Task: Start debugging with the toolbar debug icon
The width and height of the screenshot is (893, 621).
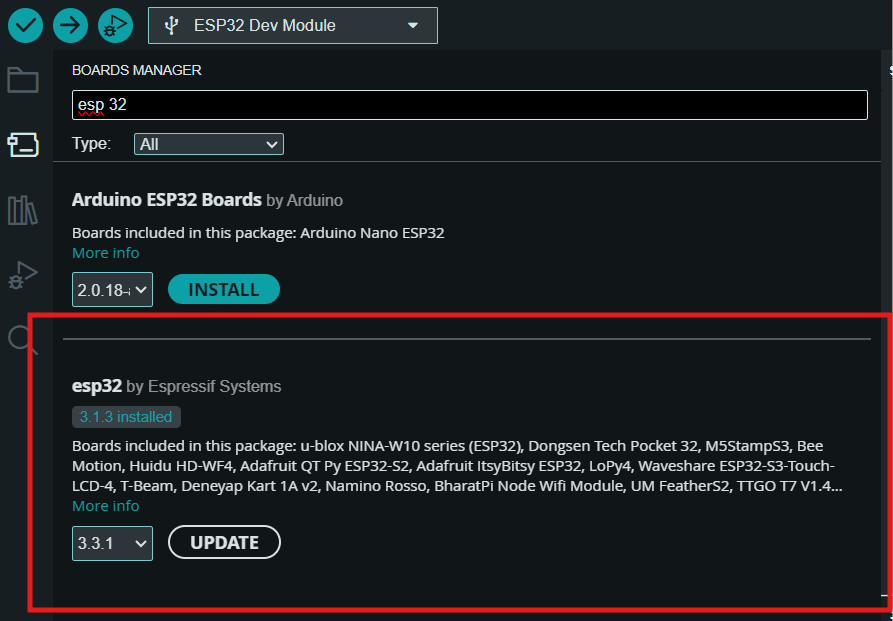Action: pos(115,25)
